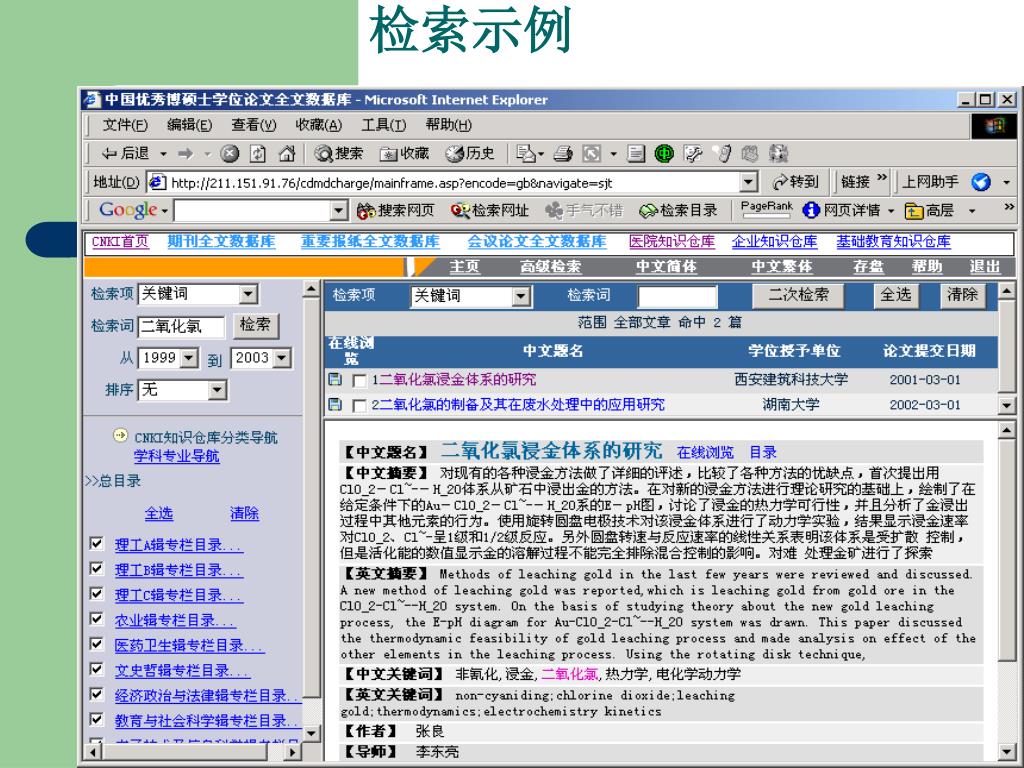Open the Back button history dropdown arrow

(163, 154)
